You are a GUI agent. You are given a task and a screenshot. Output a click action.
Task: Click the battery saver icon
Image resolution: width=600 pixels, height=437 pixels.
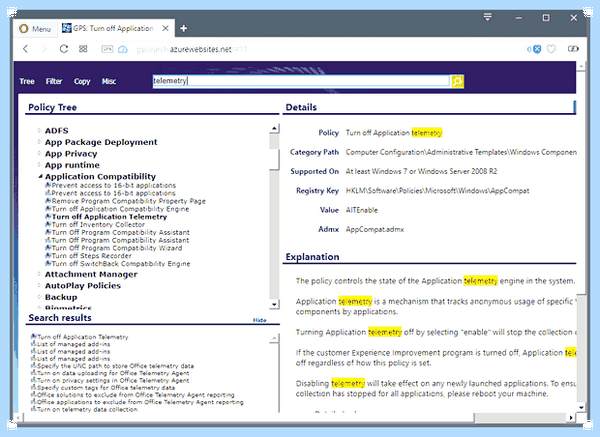(x=573, y=49)
